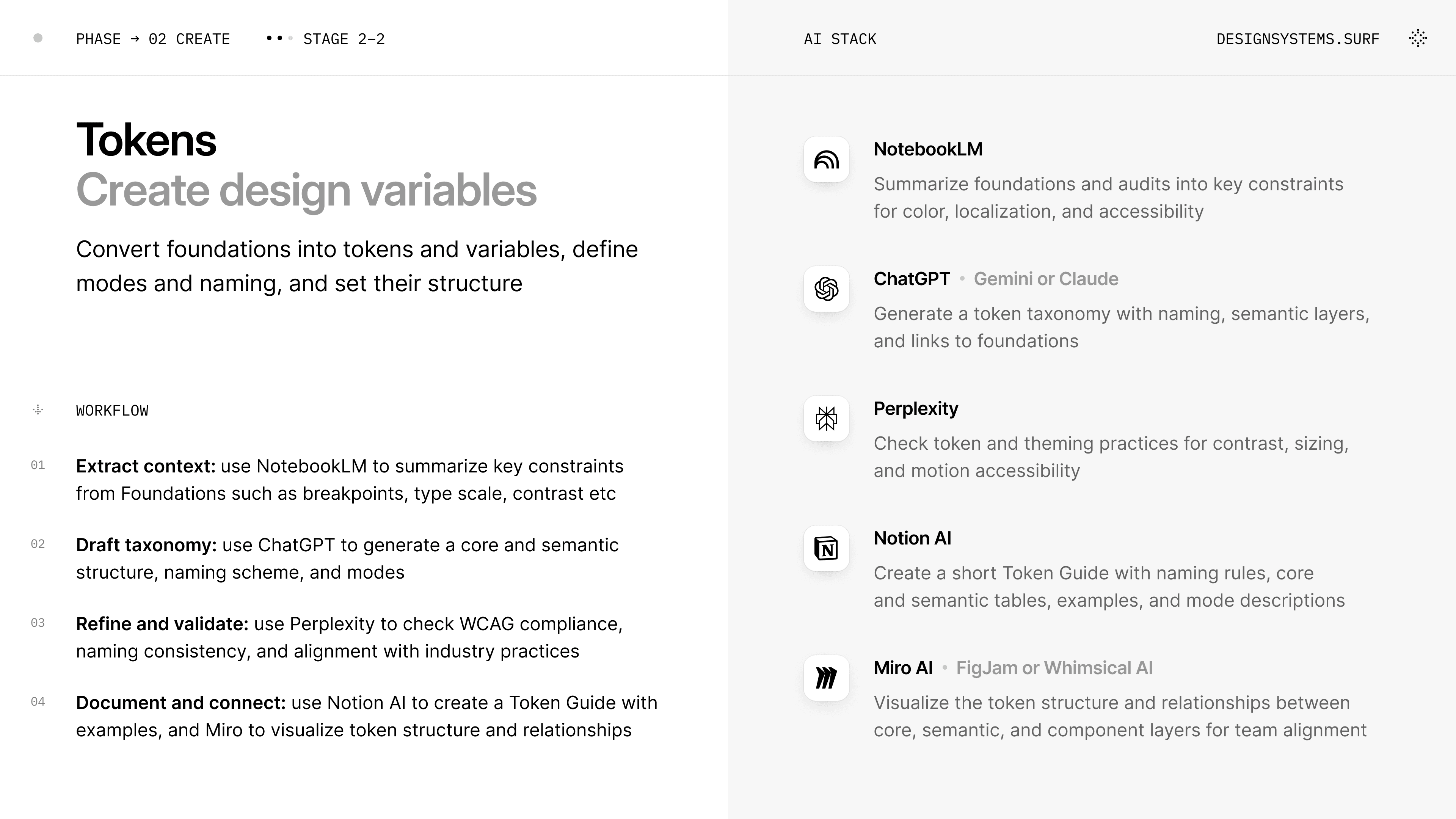Click the FigJam or Whimsical AI alternative
1456x819 pixels.
(1054, 668)
